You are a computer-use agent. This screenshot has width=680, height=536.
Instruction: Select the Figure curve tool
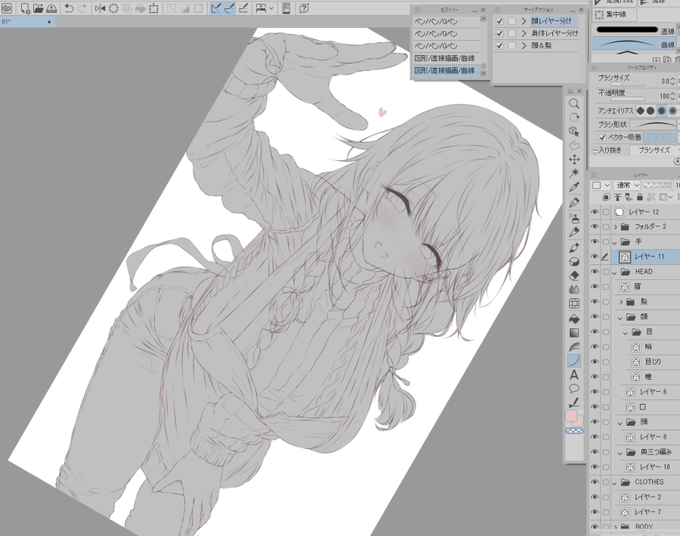pos(574,361)
